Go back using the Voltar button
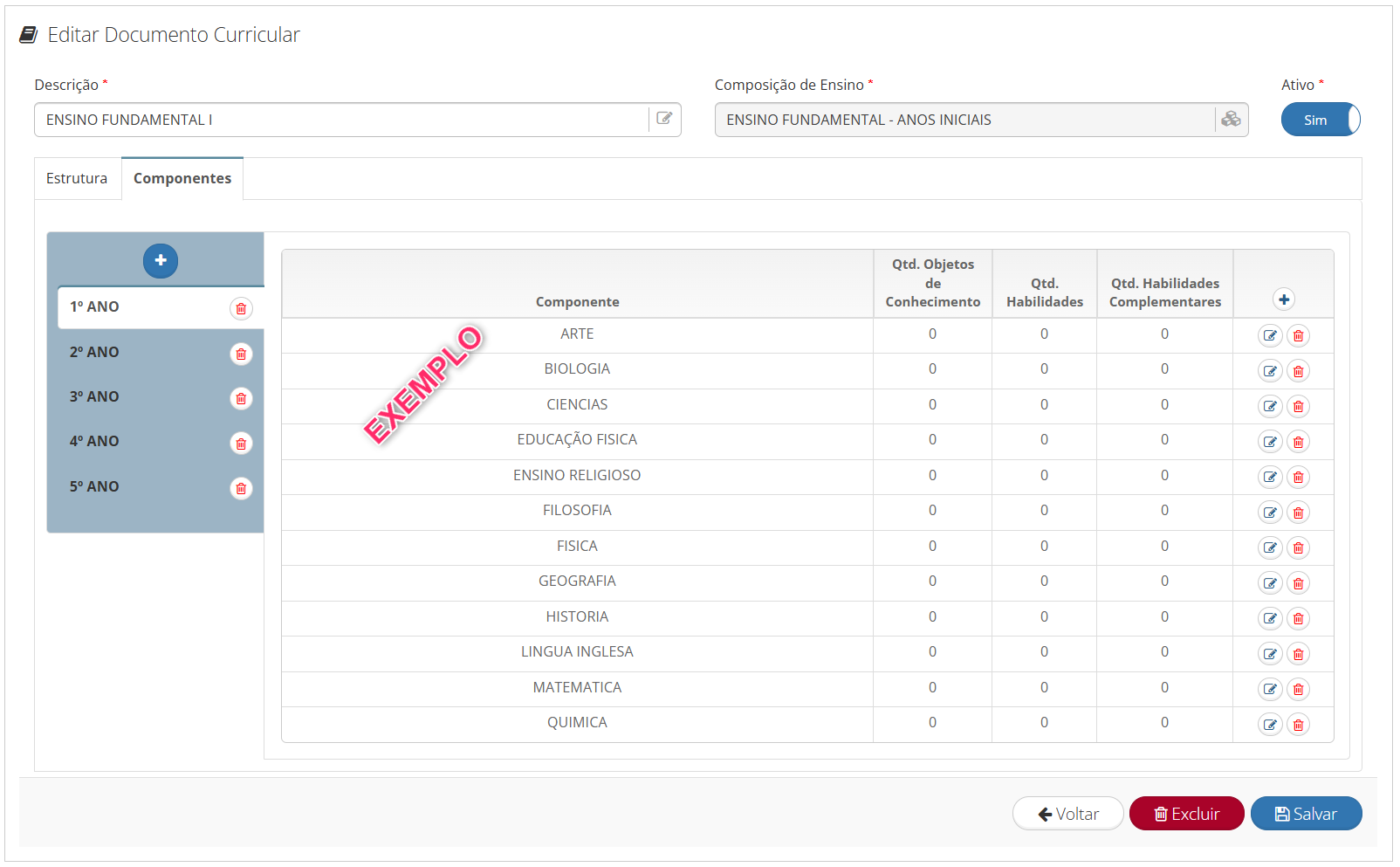1400x867 pixels. pos(1067,814)
